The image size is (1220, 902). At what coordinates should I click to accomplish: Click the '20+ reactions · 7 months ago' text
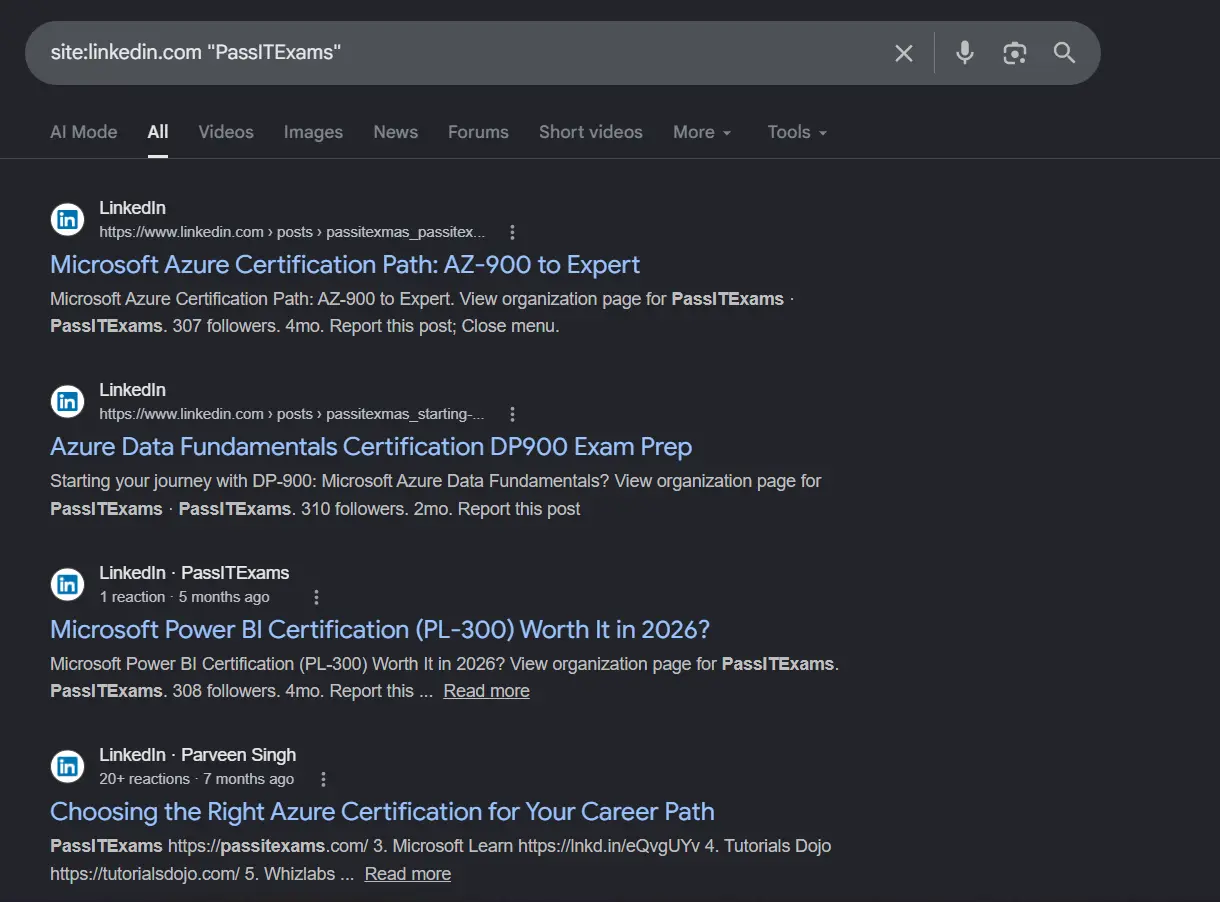pos(196,779)
